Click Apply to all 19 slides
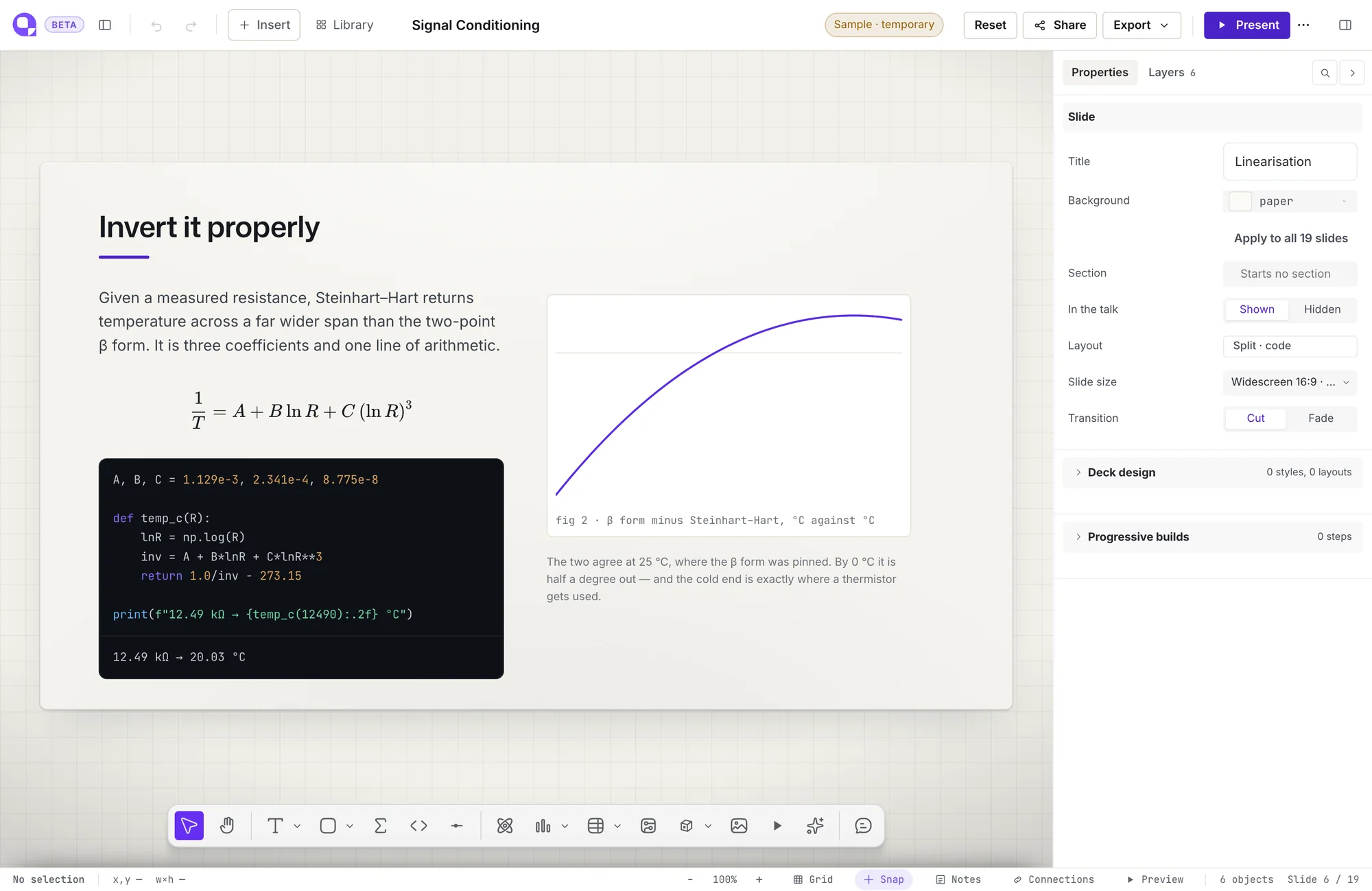This screenshot has width=1372, height=891. point(1290,239)
